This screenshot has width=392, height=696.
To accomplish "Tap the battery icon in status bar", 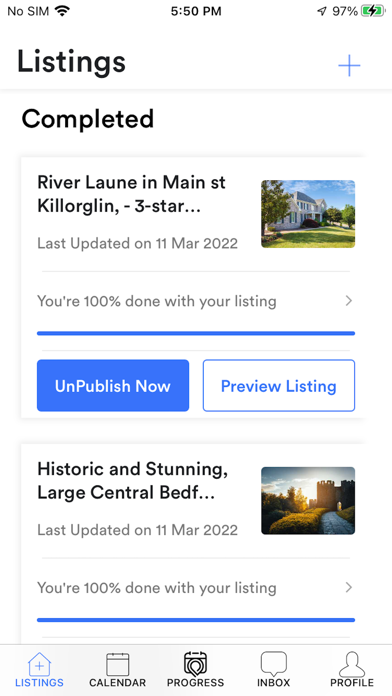I will pos(373,12).
